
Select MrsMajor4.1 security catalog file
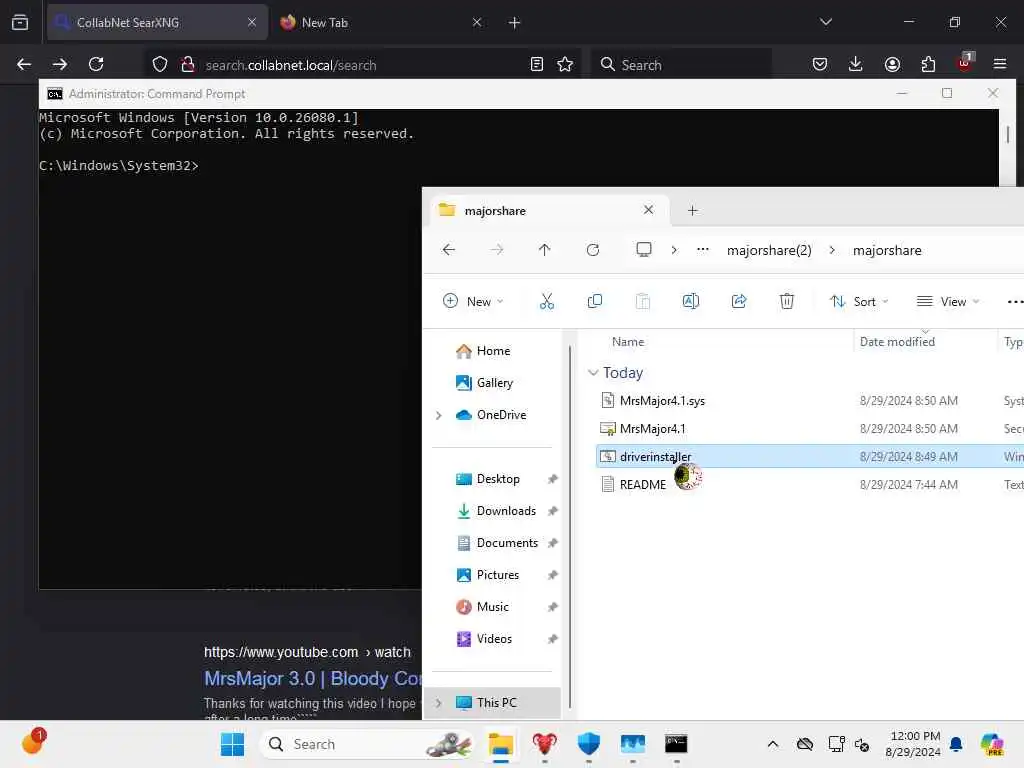(652, 428)
